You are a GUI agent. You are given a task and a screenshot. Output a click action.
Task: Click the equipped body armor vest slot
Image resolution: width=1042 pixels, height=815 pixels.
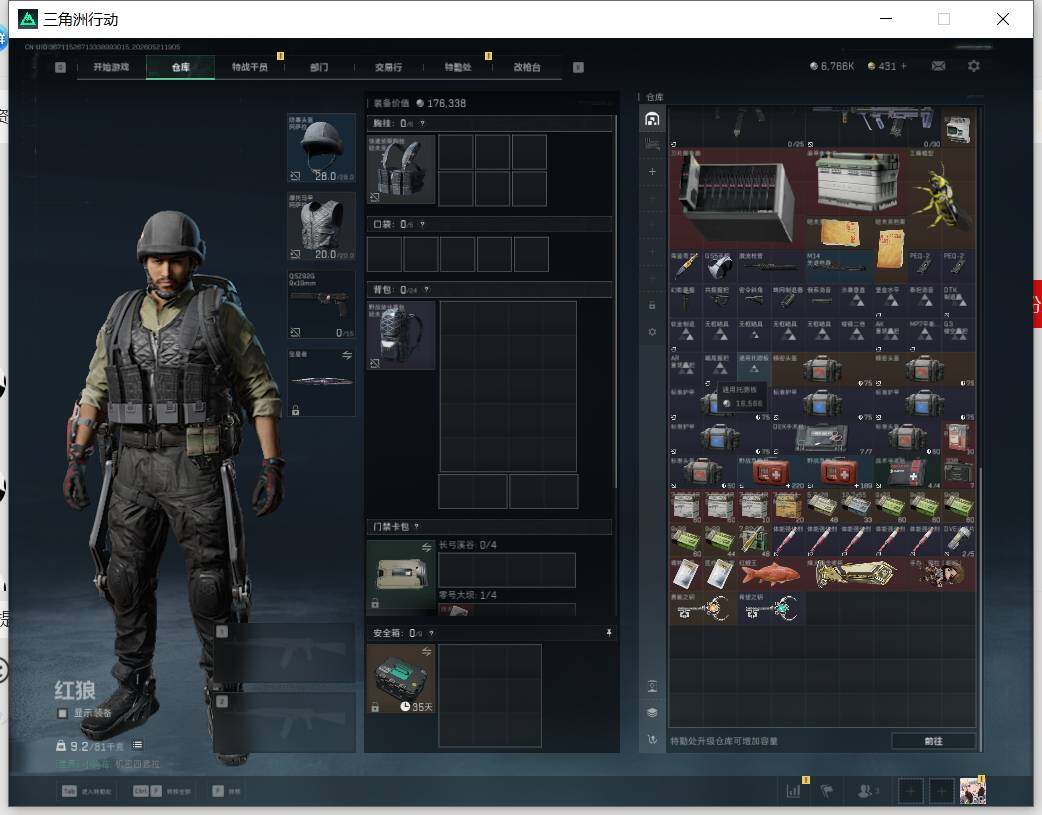(321, 227)
